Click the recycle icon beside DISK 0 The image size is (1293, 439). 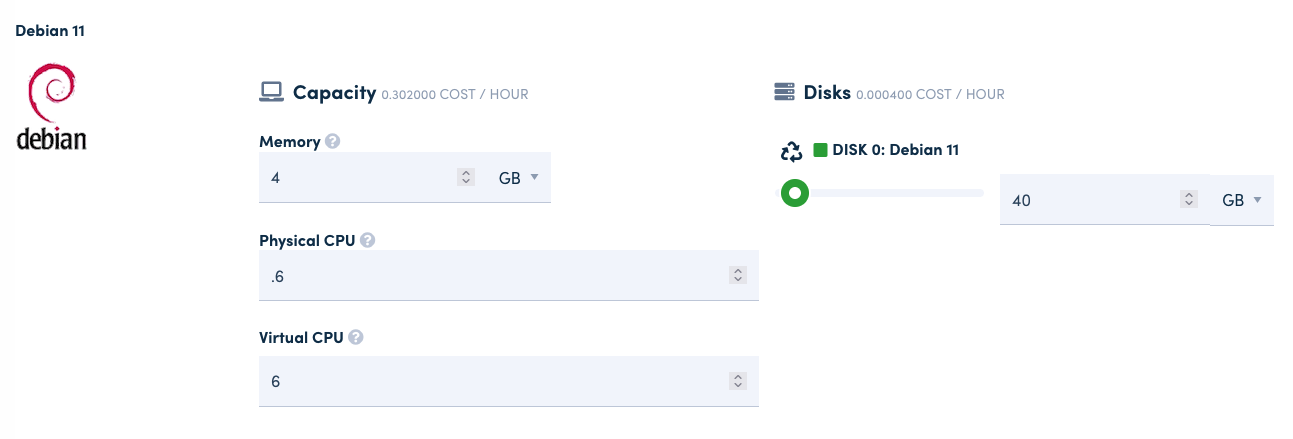pos(791,151)
